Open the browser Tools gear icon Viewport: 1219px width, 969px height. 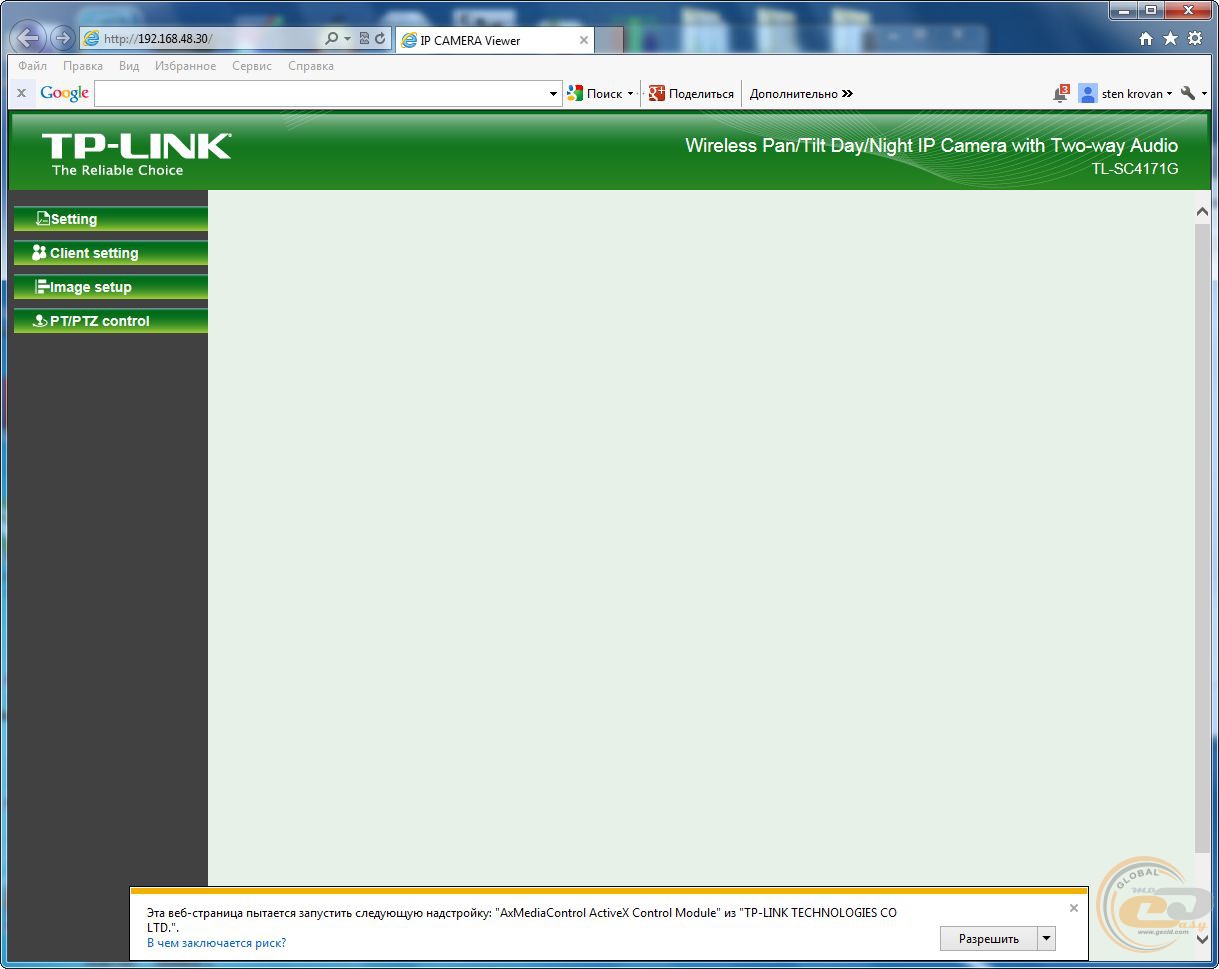(x=1195, y=39)
